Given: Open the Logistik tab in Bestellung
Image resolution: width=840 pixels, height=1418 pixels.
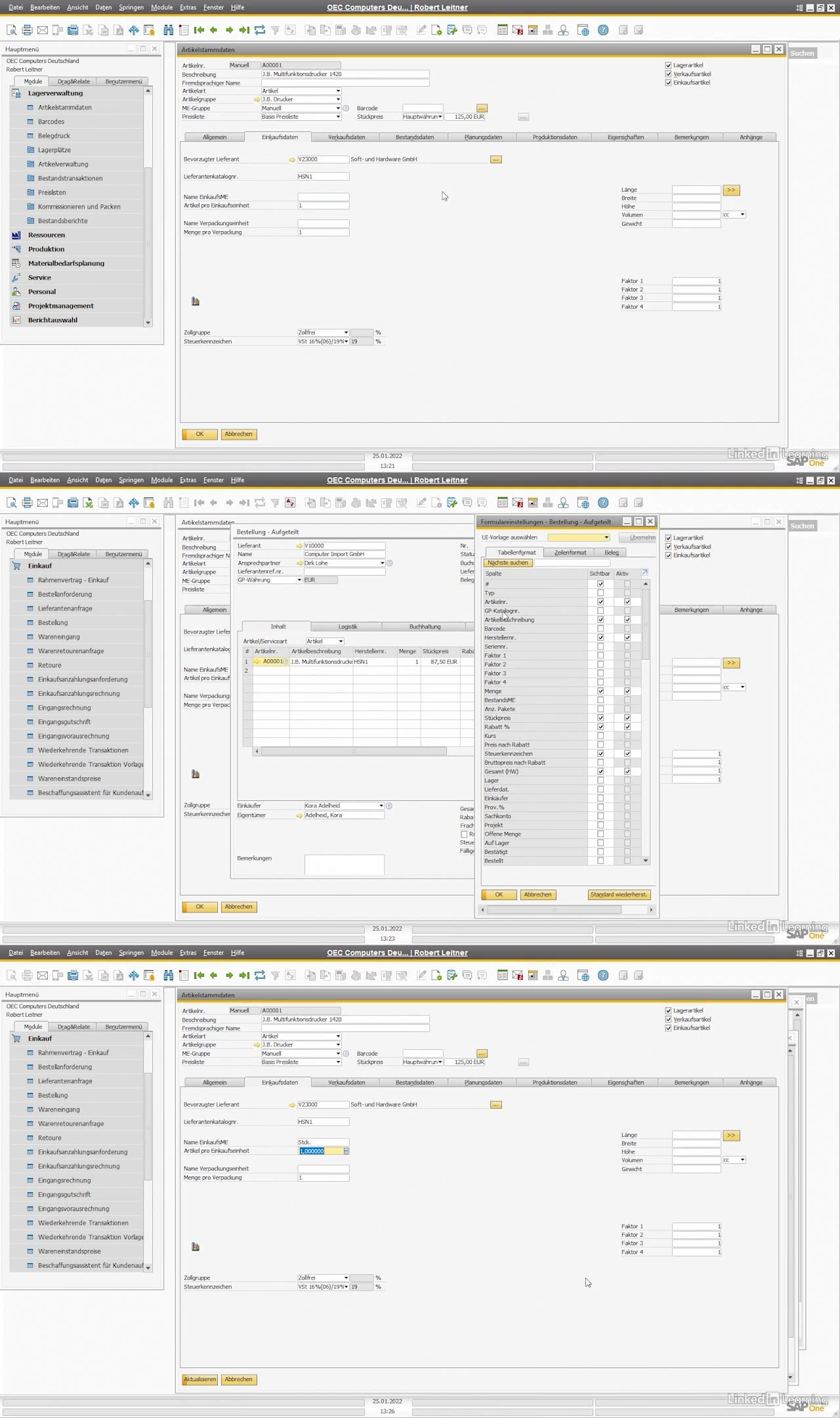Looking at the screenshot, I should [x=347, y=627].
